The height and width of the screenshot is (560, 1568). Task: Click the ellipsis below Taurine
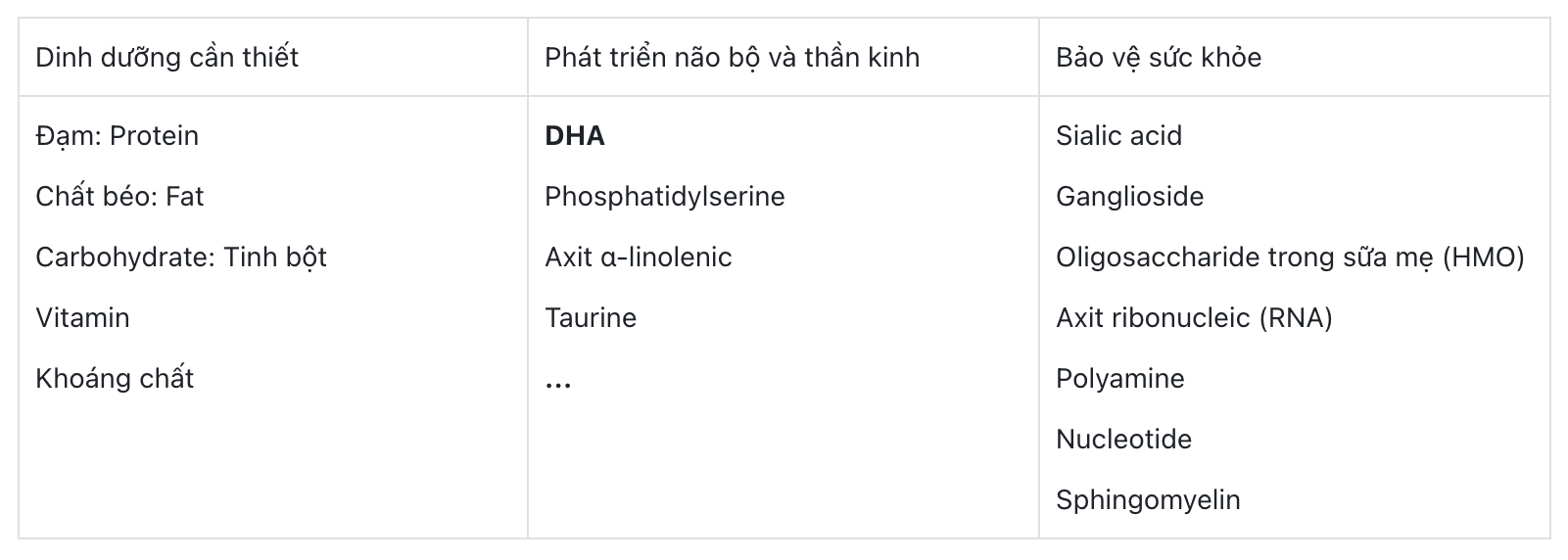click(557, 384)
